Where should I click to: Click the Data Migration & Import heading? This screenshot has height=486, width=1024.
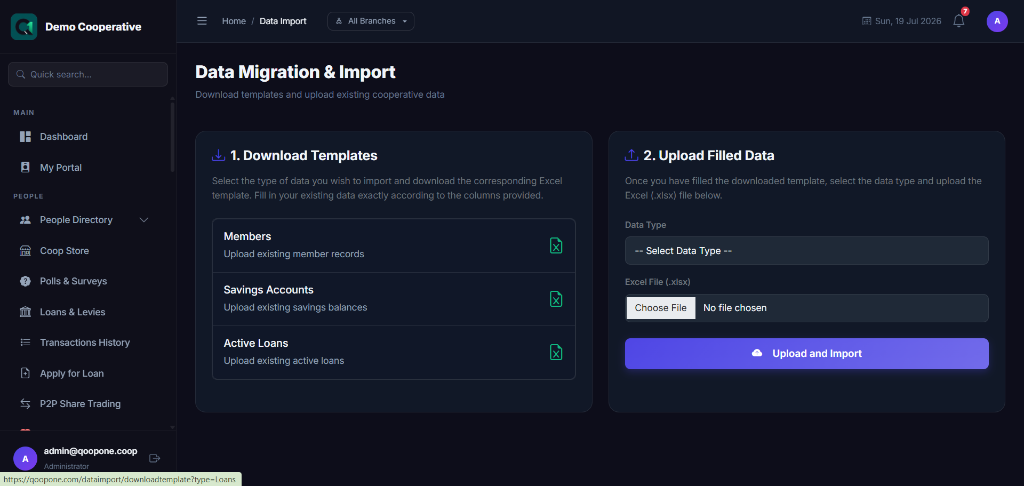coord(295,72)
